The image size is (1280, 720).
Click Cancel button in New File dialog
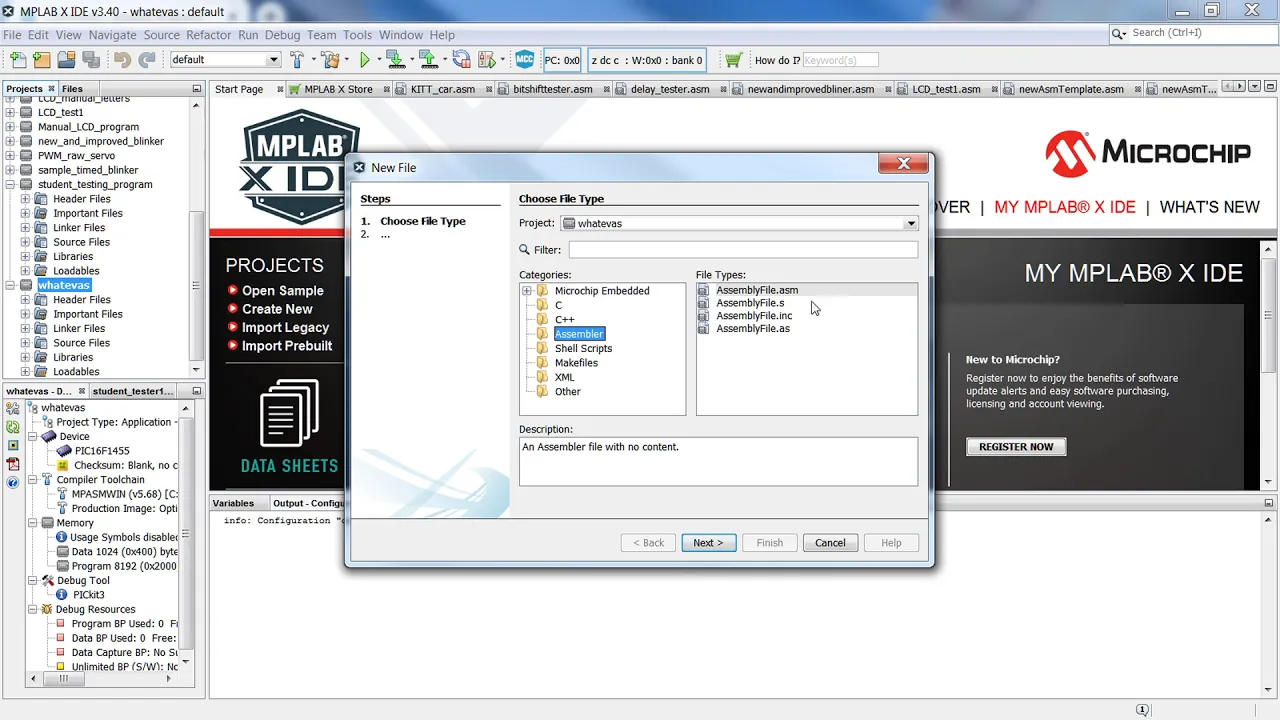tap(830, 543)
